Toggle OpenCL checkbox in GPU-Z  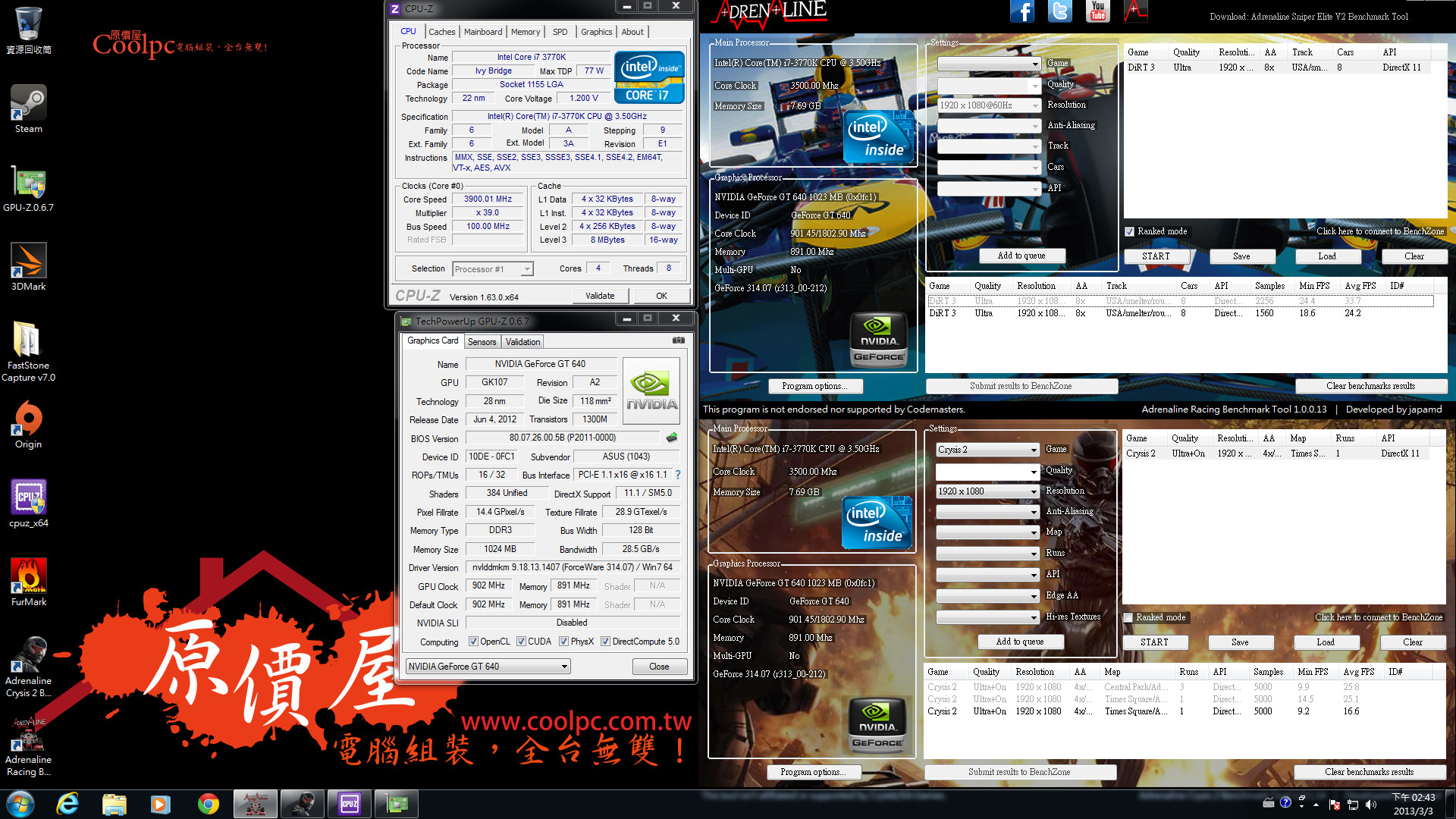pyautogui.click(x=473, y=642)
